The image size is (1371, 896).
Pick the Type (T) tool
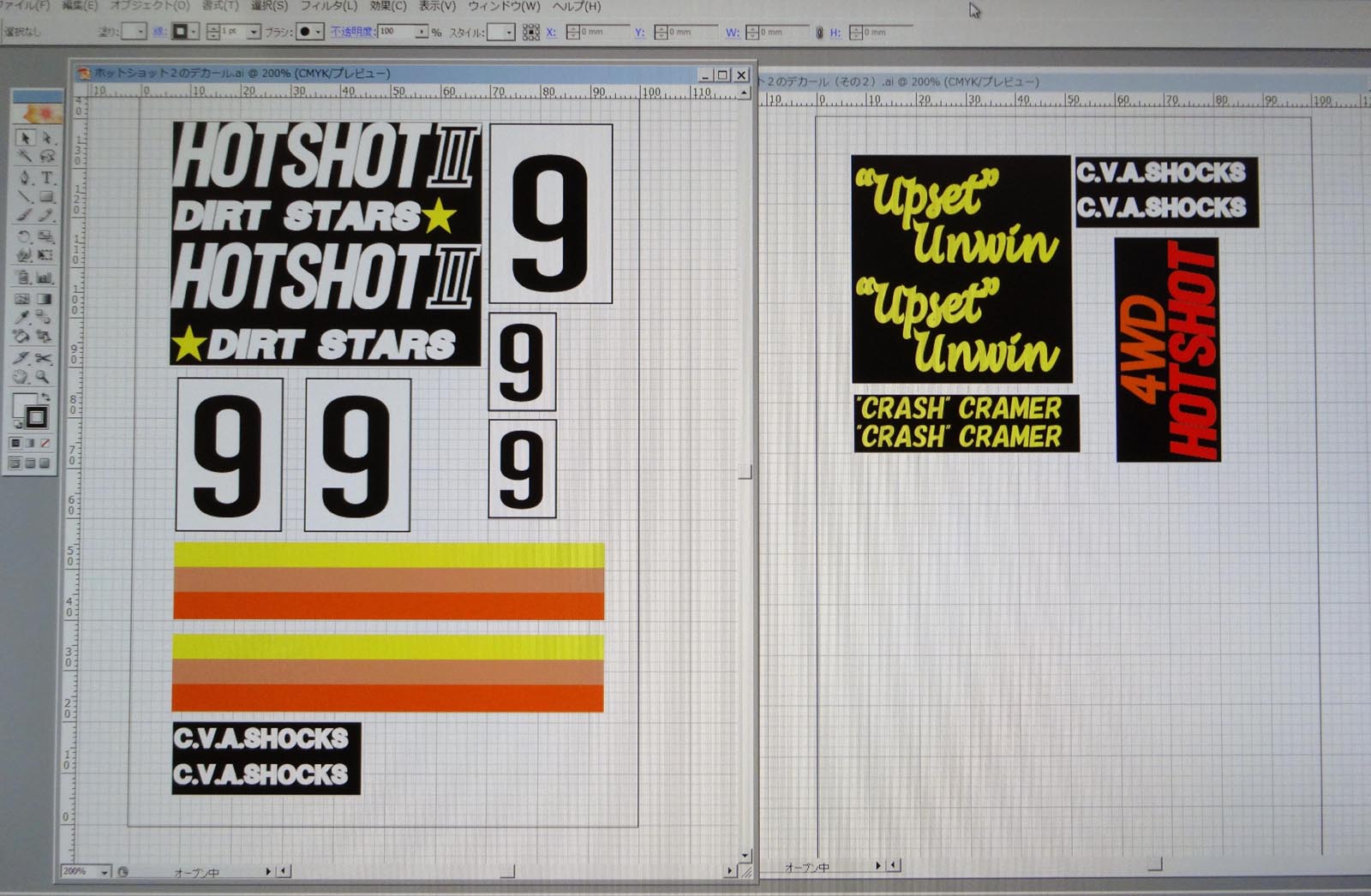point(46,178)
